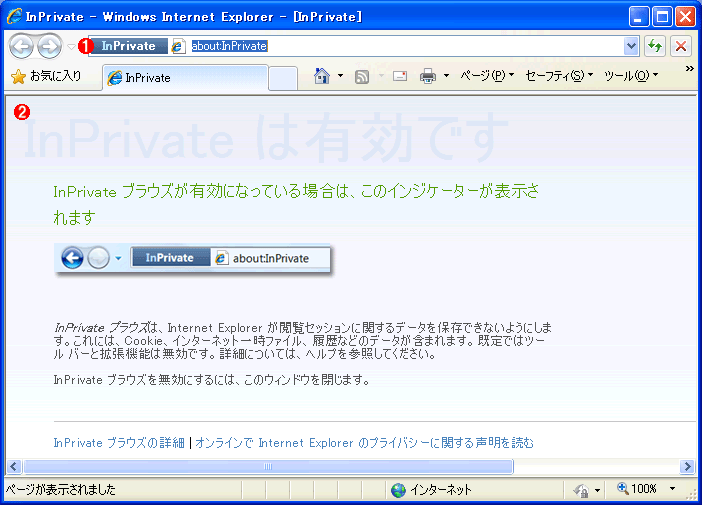Viewport: 702px width, 505px height.
Task: Expand the Home button dropdown arrow
Action: [340, 76]
